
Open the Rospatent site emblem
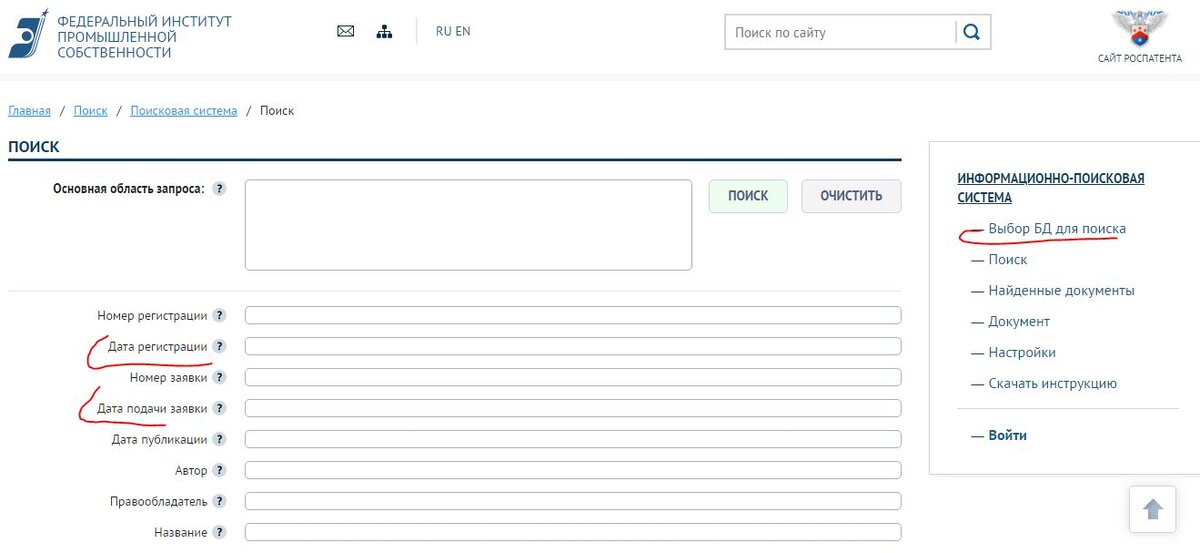click(x=1140, y=29)
